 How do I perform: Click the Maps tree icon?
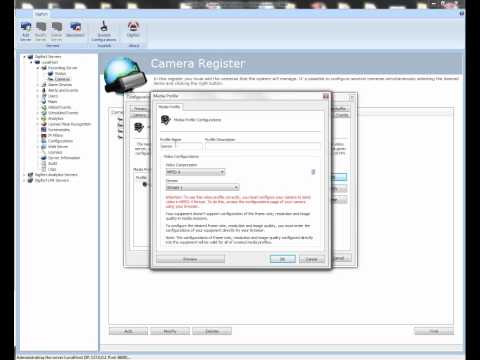(x=44, y=102)
